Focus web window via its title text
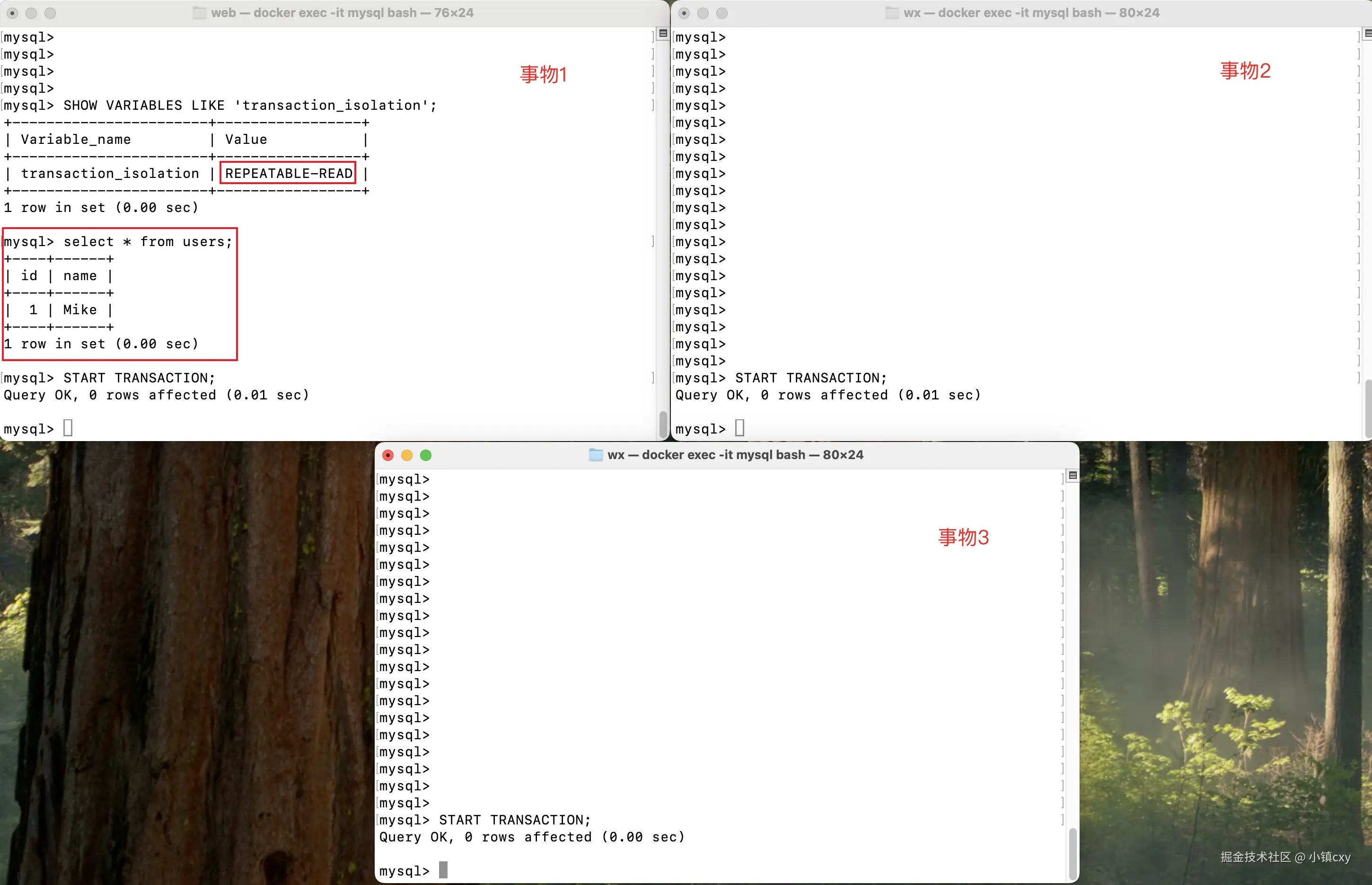This screenshot has width=1372, height=885. [342, 13]
